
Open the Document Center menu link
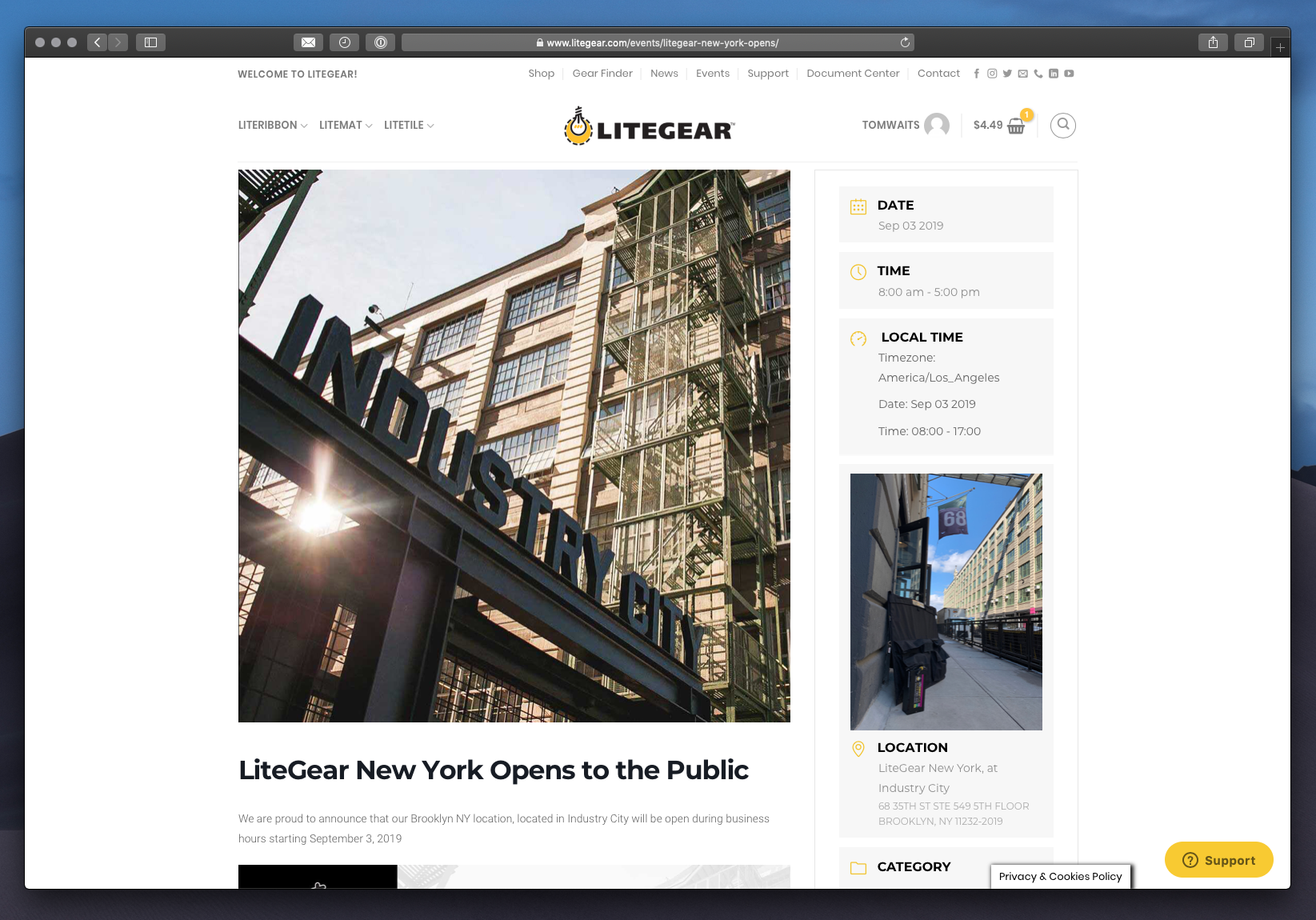[853, 74]
